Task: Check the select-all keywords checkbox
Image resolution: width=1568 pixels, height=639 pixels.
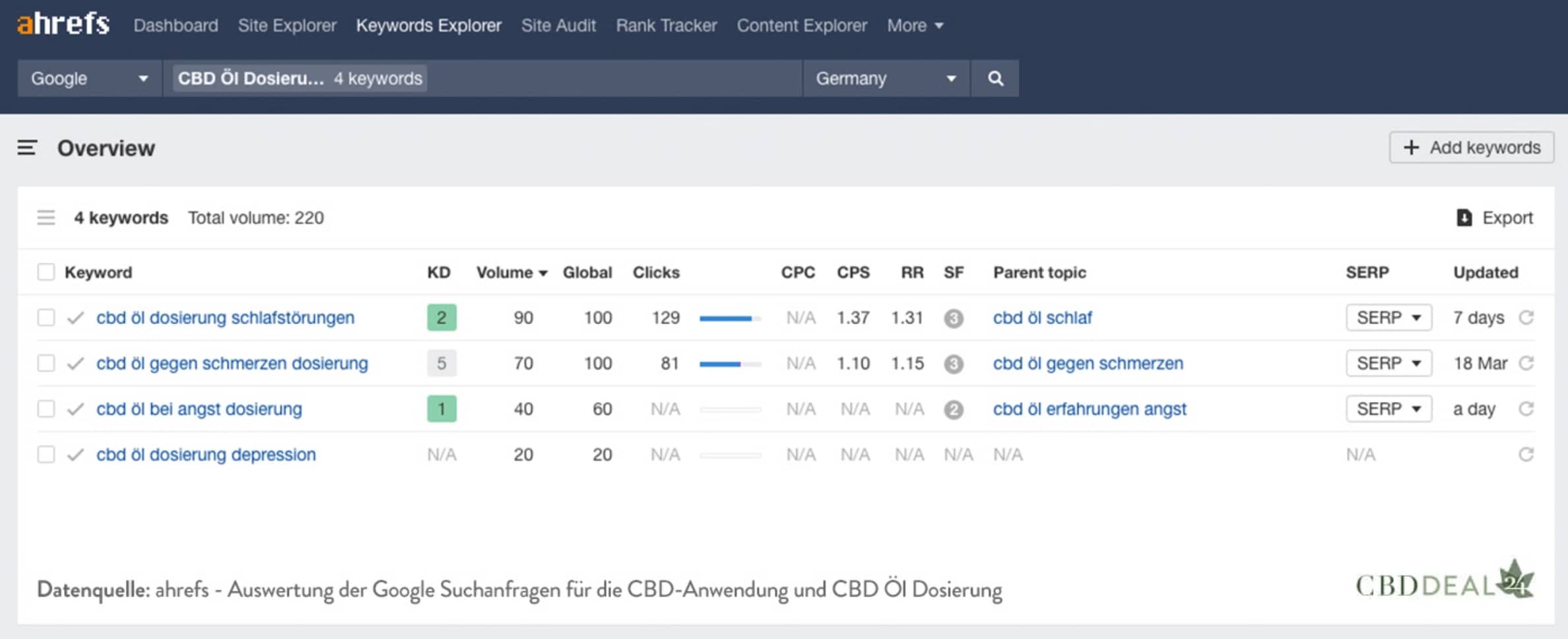Action: (x=46, y=271)
